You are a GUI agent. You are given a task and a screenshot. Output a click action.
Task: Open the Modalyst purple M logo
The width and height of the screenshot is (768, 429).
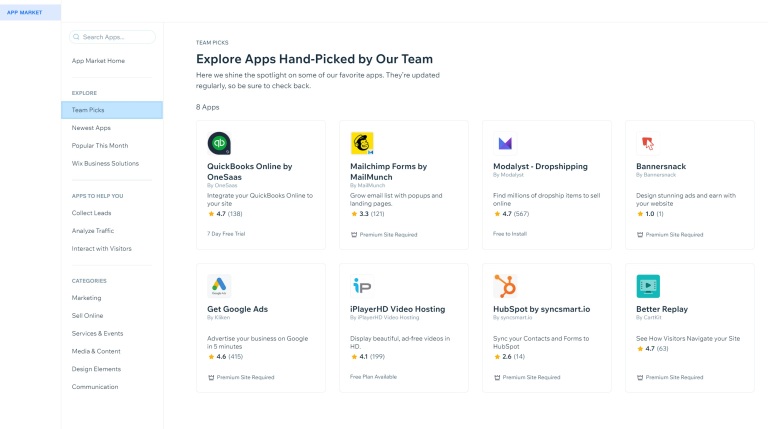[505, 143]
